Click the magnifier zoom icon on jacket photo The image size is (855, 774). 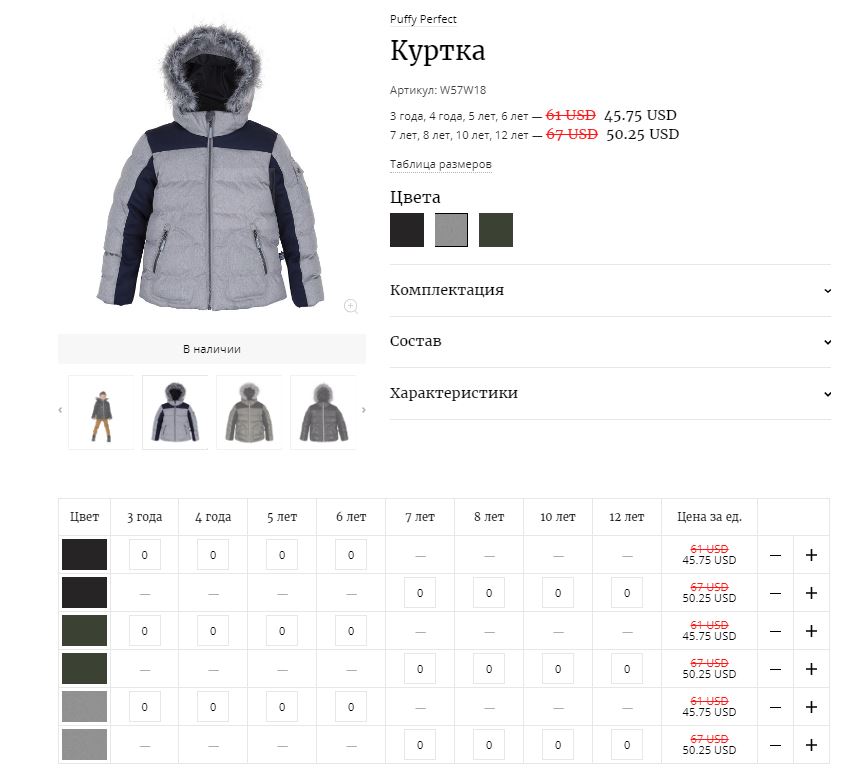point(351,306)
